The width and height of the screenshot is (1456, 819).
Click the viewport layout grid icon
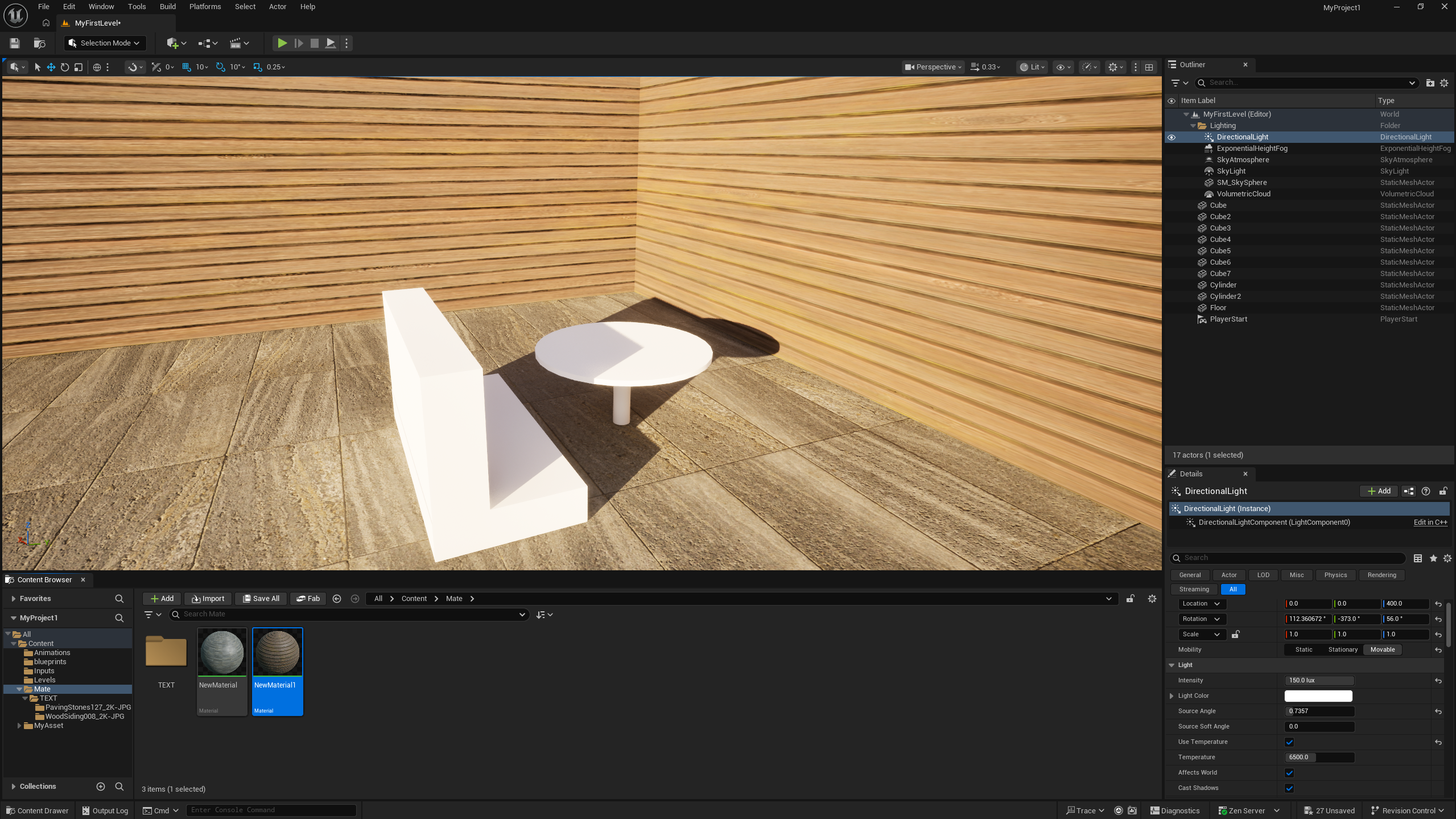point(1149,67)
